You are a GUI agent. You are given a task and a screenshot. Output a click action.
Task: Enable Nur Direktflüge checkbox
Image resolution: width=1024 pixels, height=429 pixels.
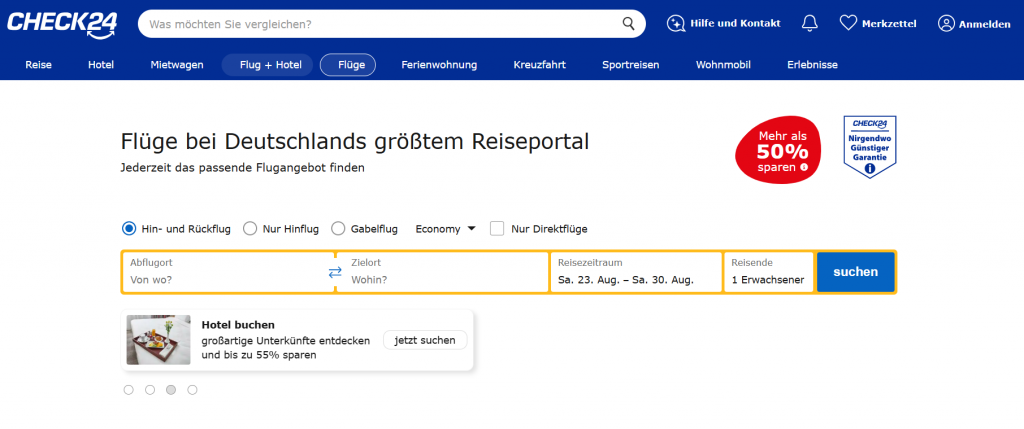(x=497, y=229)
